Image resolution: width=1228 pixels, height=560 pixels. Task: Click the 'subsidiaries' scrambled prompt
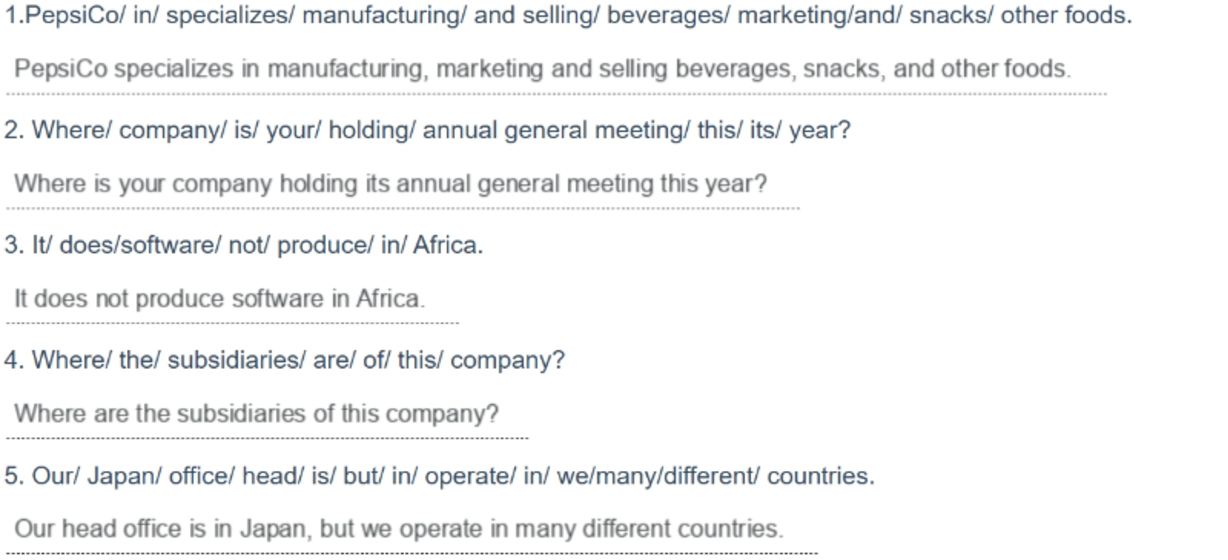pyautogui.click(x=285, y=361)
